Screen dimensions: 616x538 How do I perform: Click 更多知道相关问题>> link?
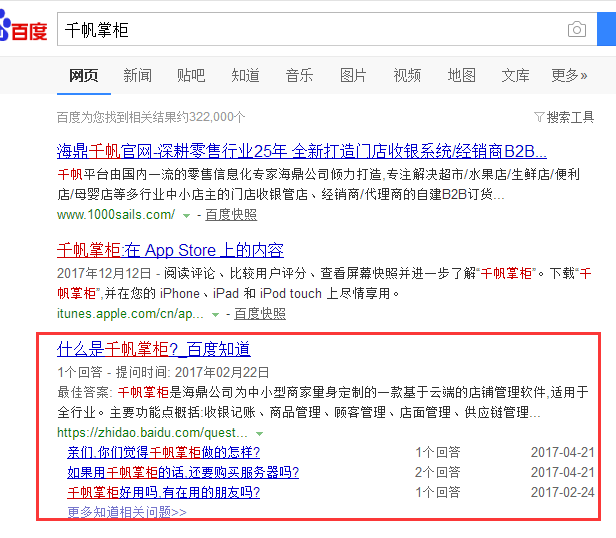[127, 512]
